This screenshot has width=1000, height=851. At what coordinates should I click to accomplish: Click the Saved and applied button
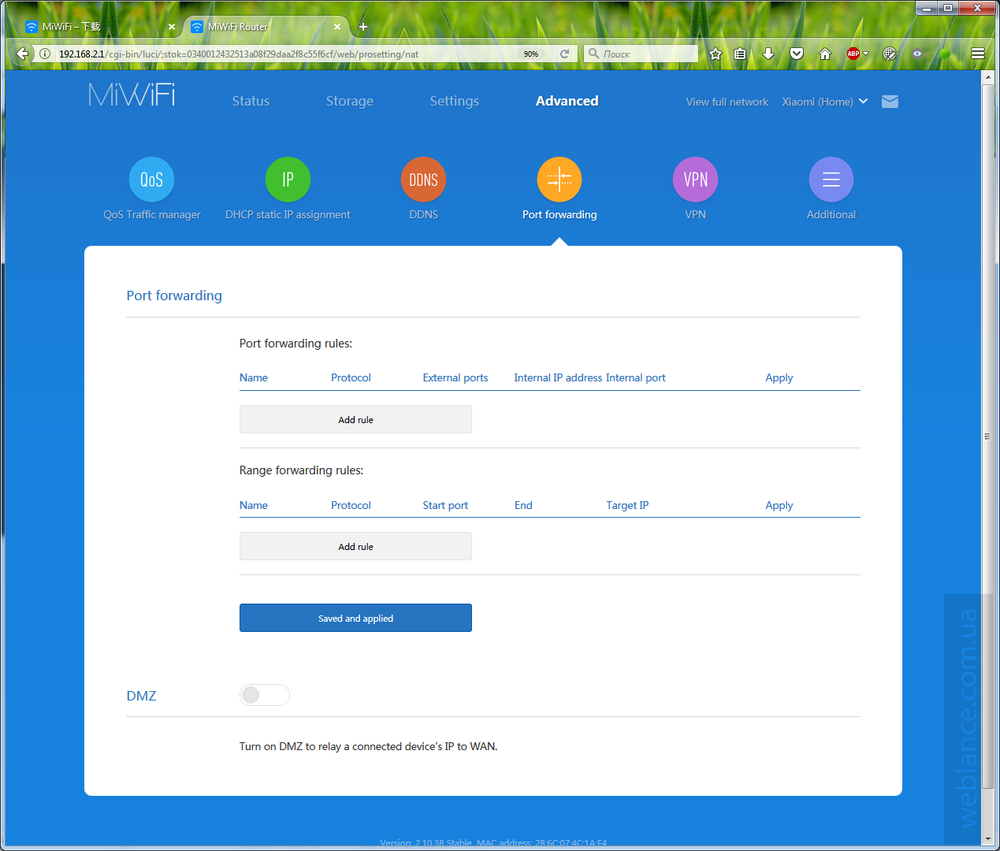355,618
